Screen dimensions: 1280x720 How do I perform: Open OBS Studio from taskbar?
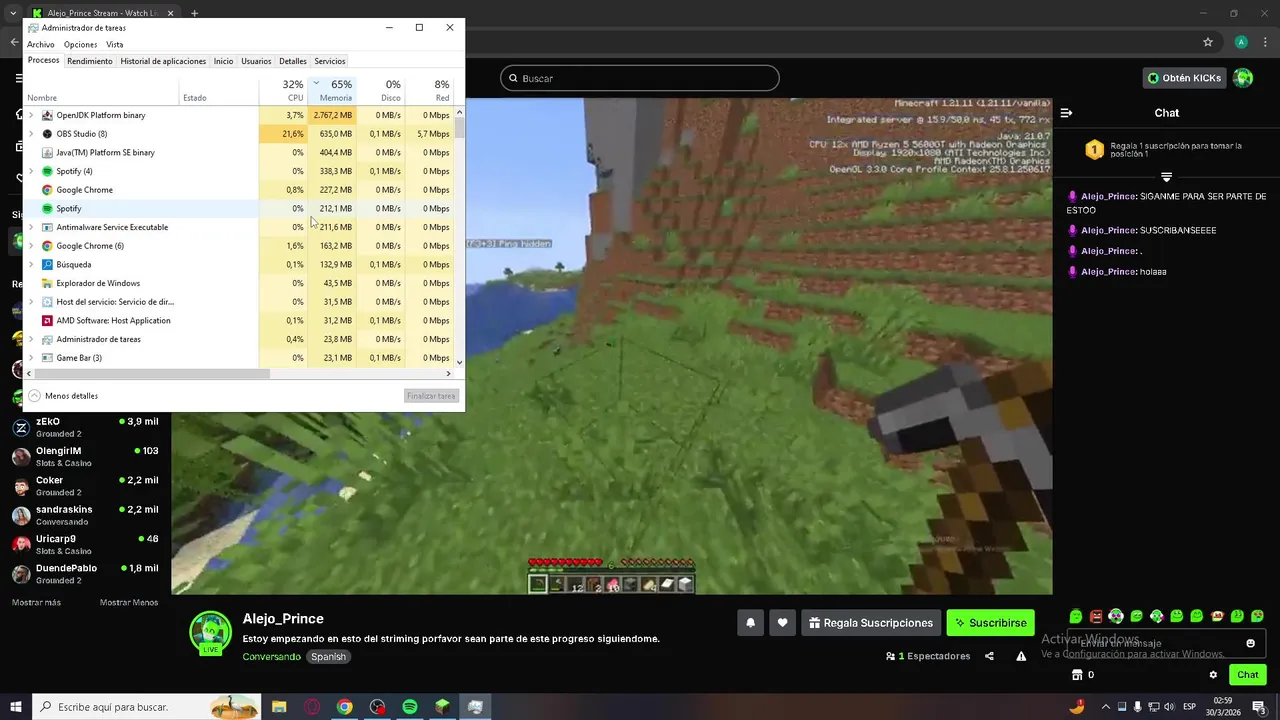coord(377,707)
